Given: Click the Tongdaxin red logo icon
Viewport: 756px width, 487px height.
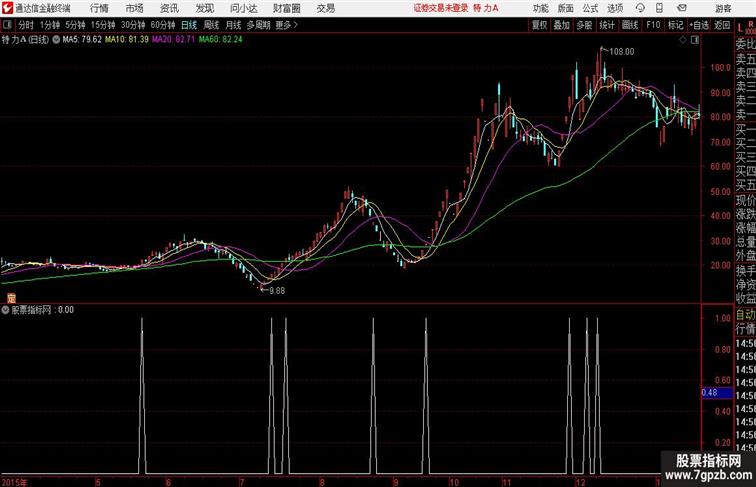Looking at the screenshot, I should pos(7,8).
